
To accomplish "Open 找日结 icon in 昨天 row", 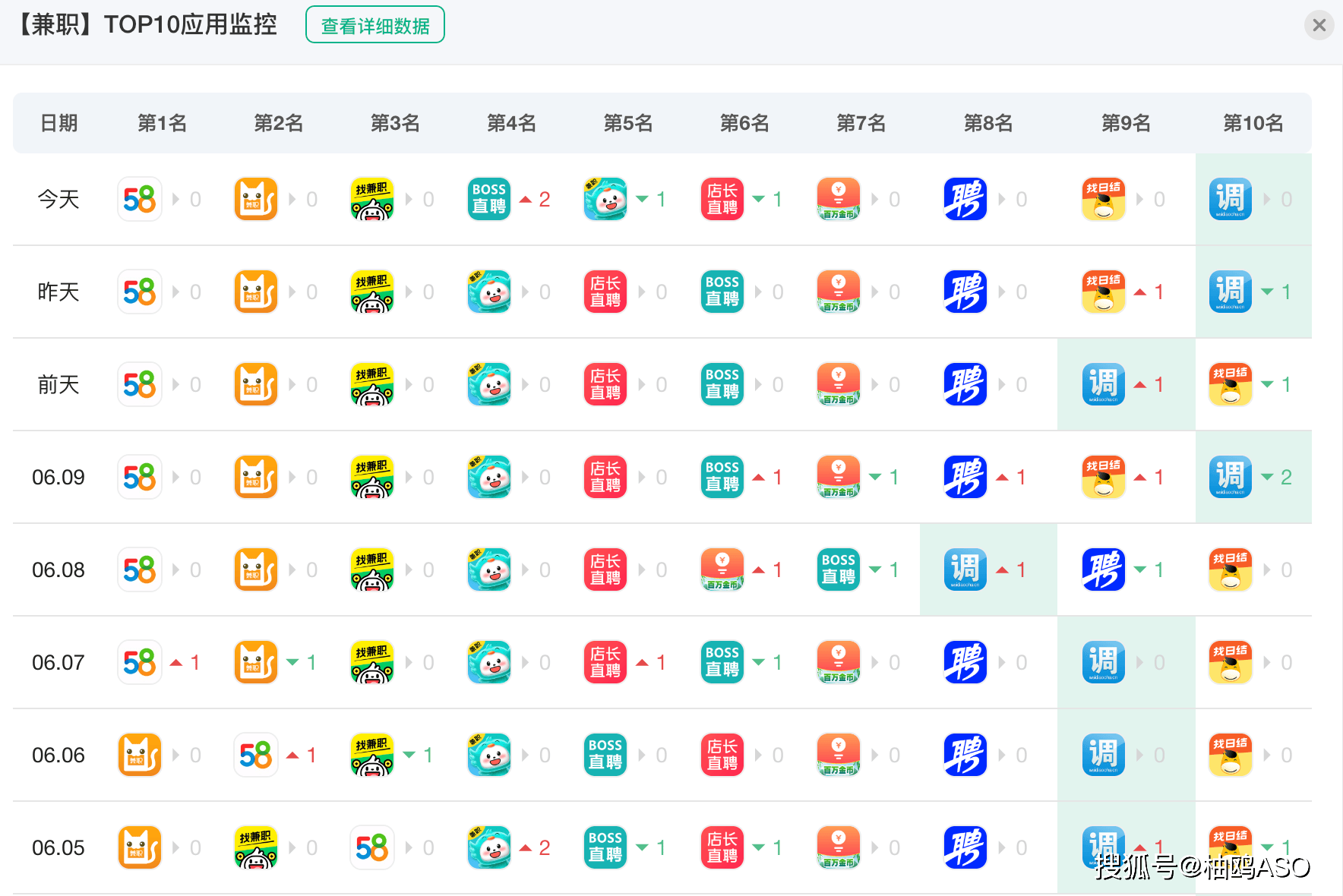I will tap(1104, 292).
